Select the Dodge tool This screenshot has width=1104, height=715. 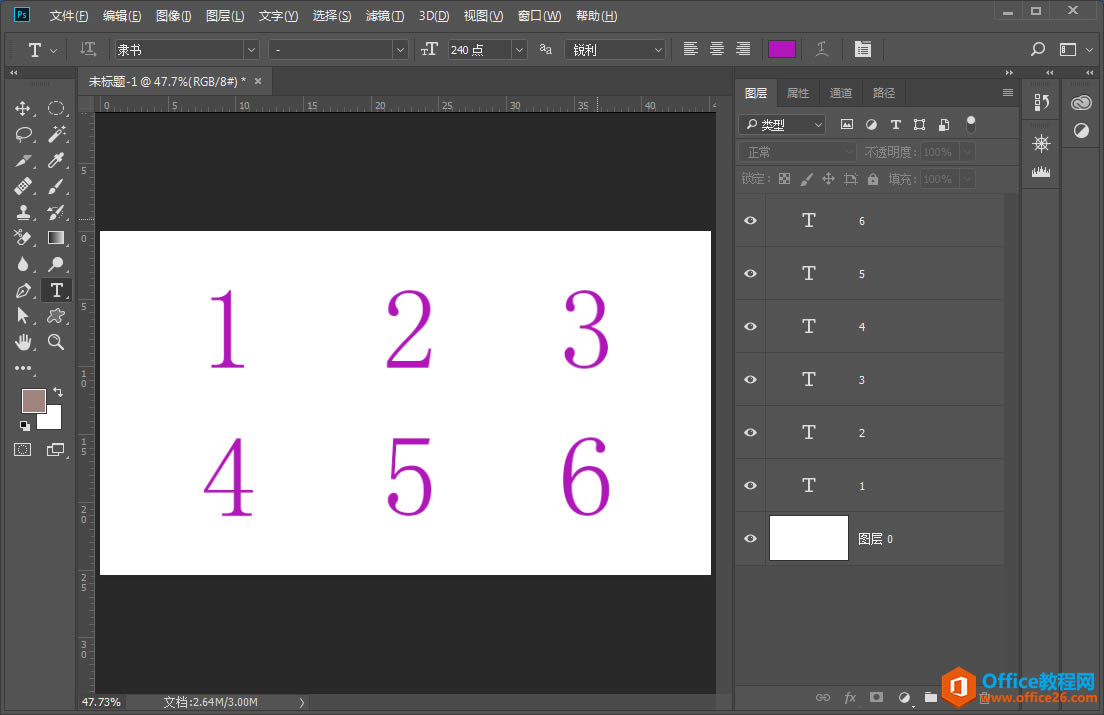[56, 264]
